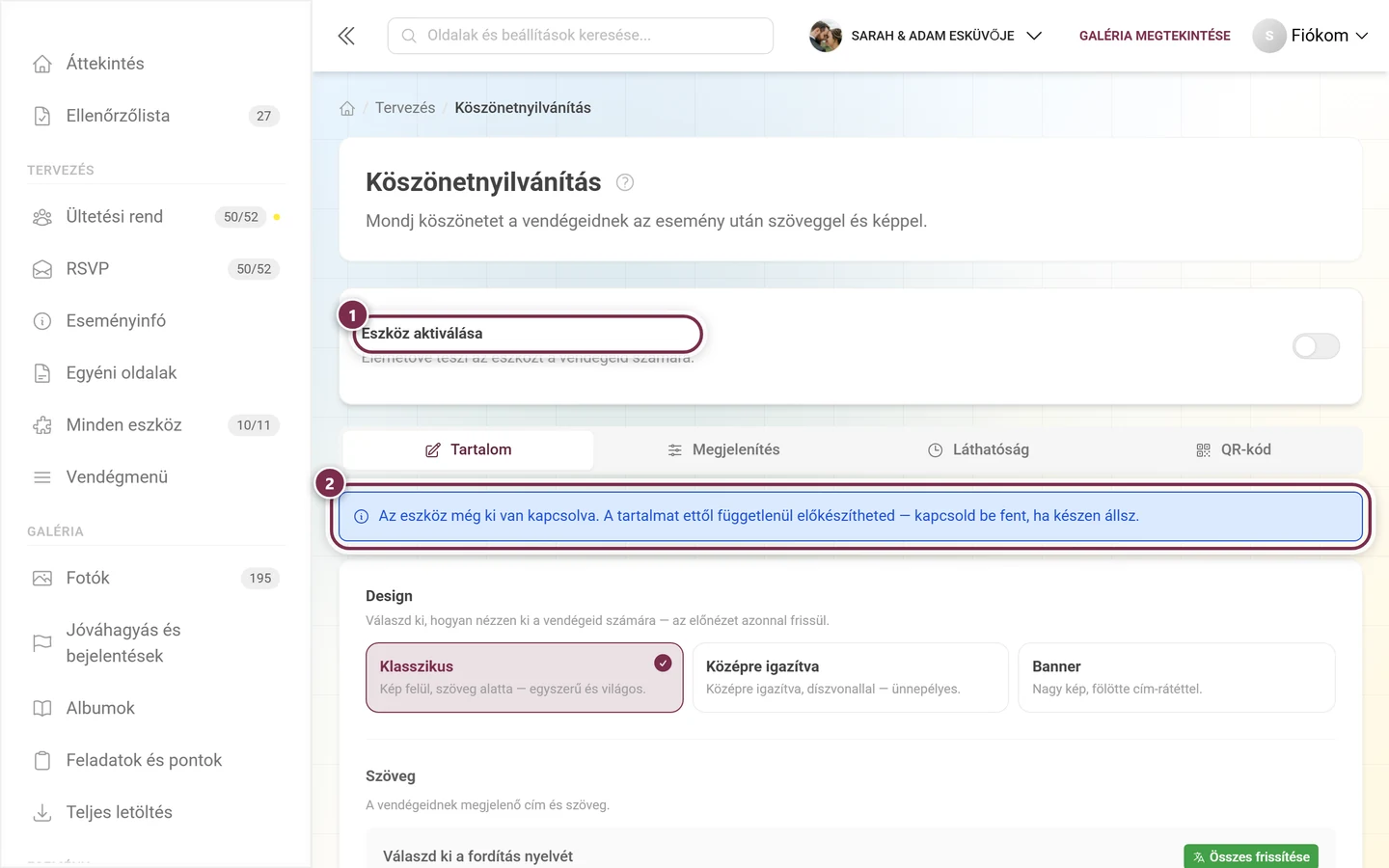Image resolution: width=1389 pixels, height=868 pixels.
Task: Click the Fotók picture icon
Action: (42, 579)
